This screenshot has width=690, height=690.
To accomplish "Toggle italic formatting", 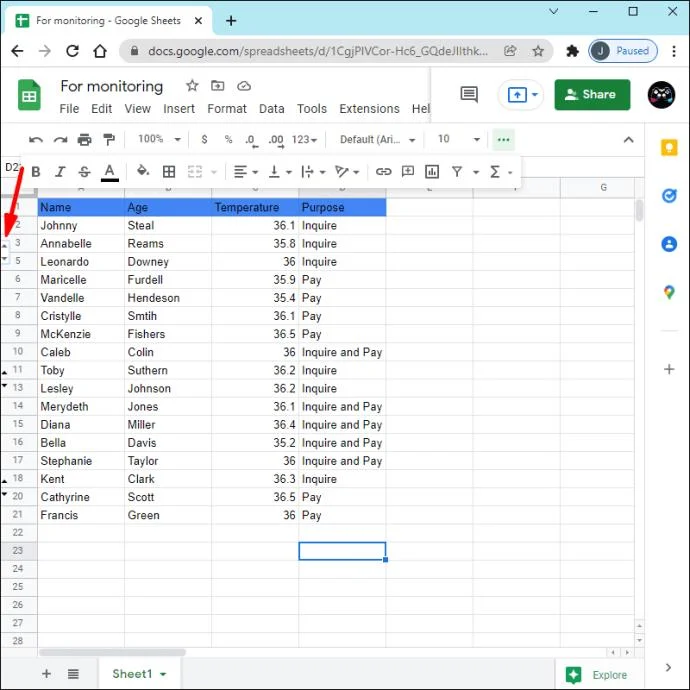I will (x=60, y=172).
